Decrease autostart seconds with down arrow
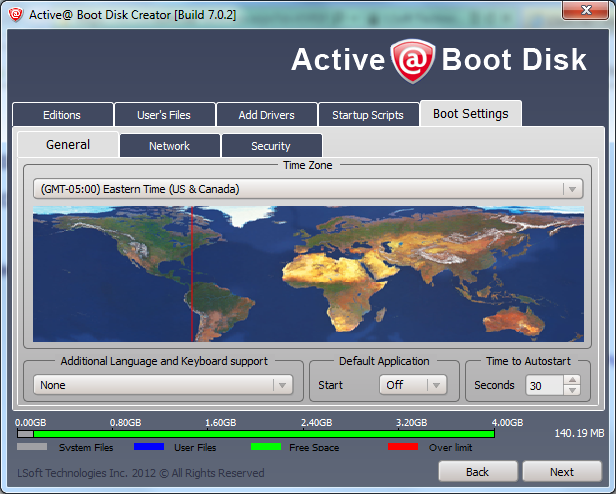616x494 pixels. (572, 390)
